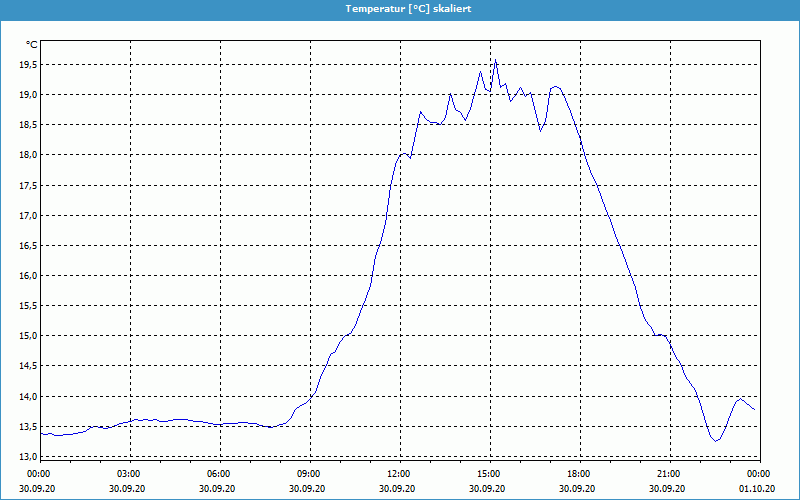Select the "15,5" temperature axis label

29,306
